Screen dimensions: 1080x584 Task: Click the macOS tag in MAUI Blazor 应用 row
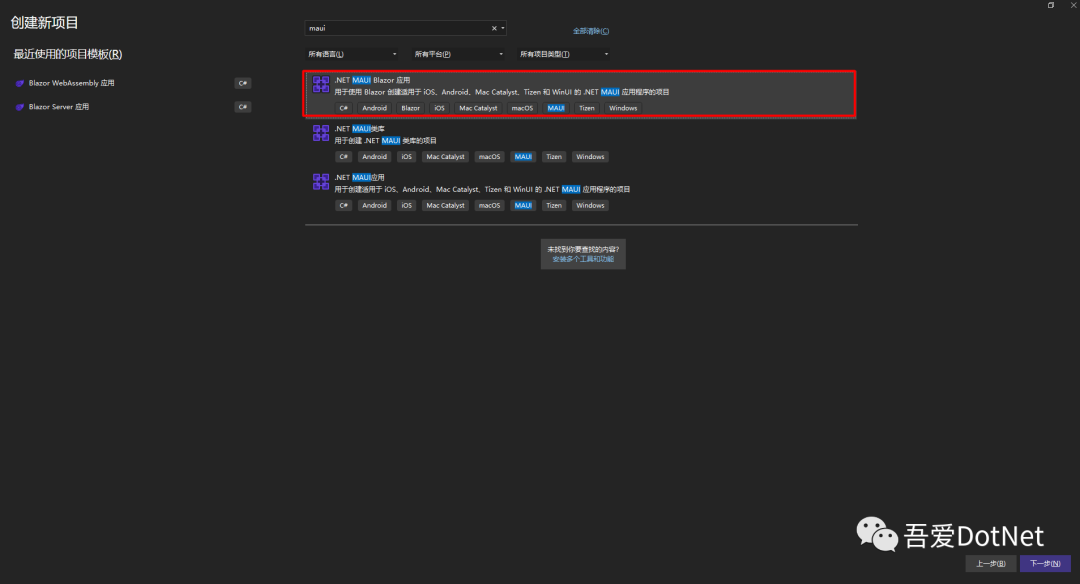point(522,108)
